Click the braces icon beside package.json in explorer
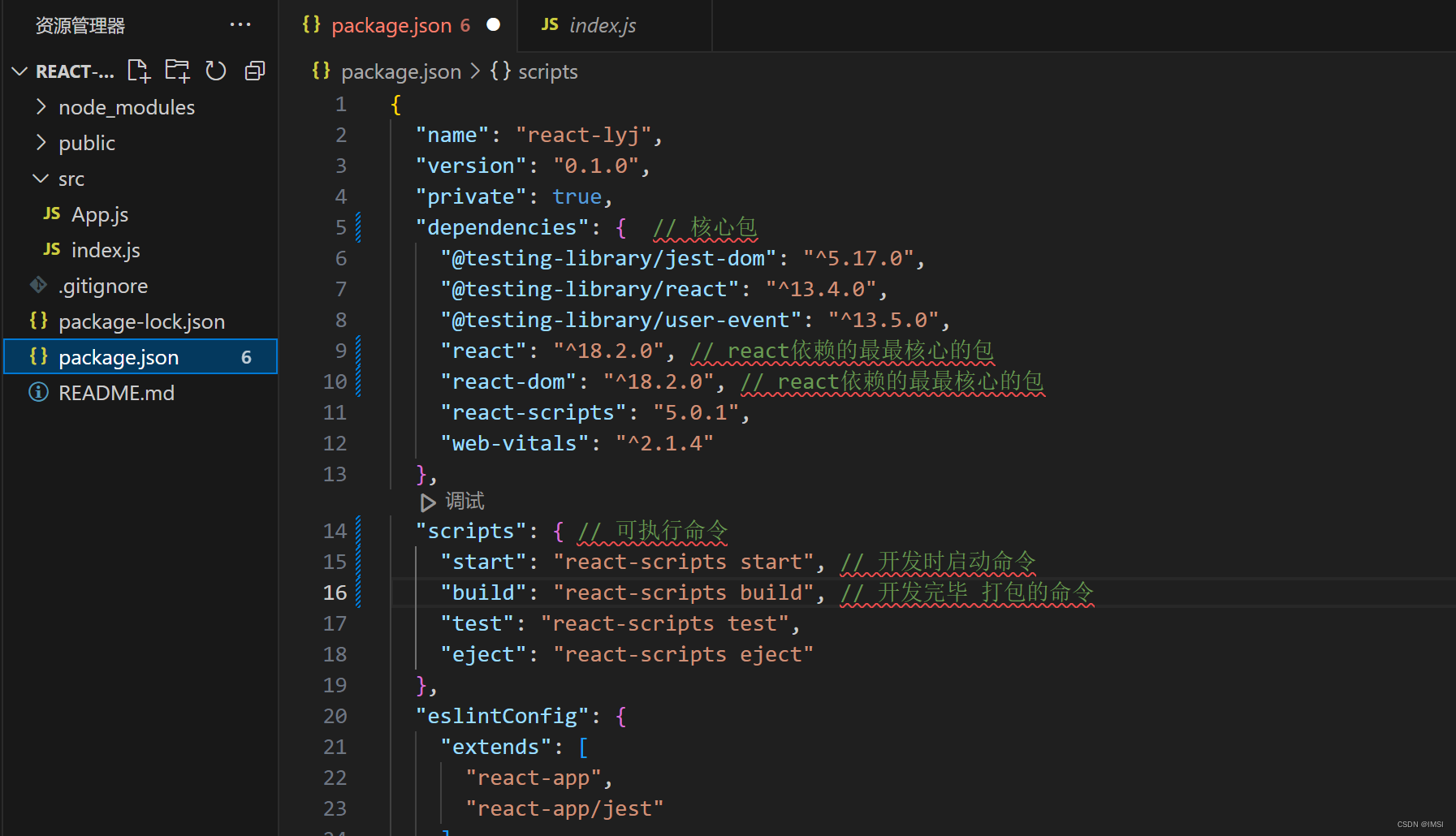This screenshot has width=1456, height=836. [x=38, y=356]
